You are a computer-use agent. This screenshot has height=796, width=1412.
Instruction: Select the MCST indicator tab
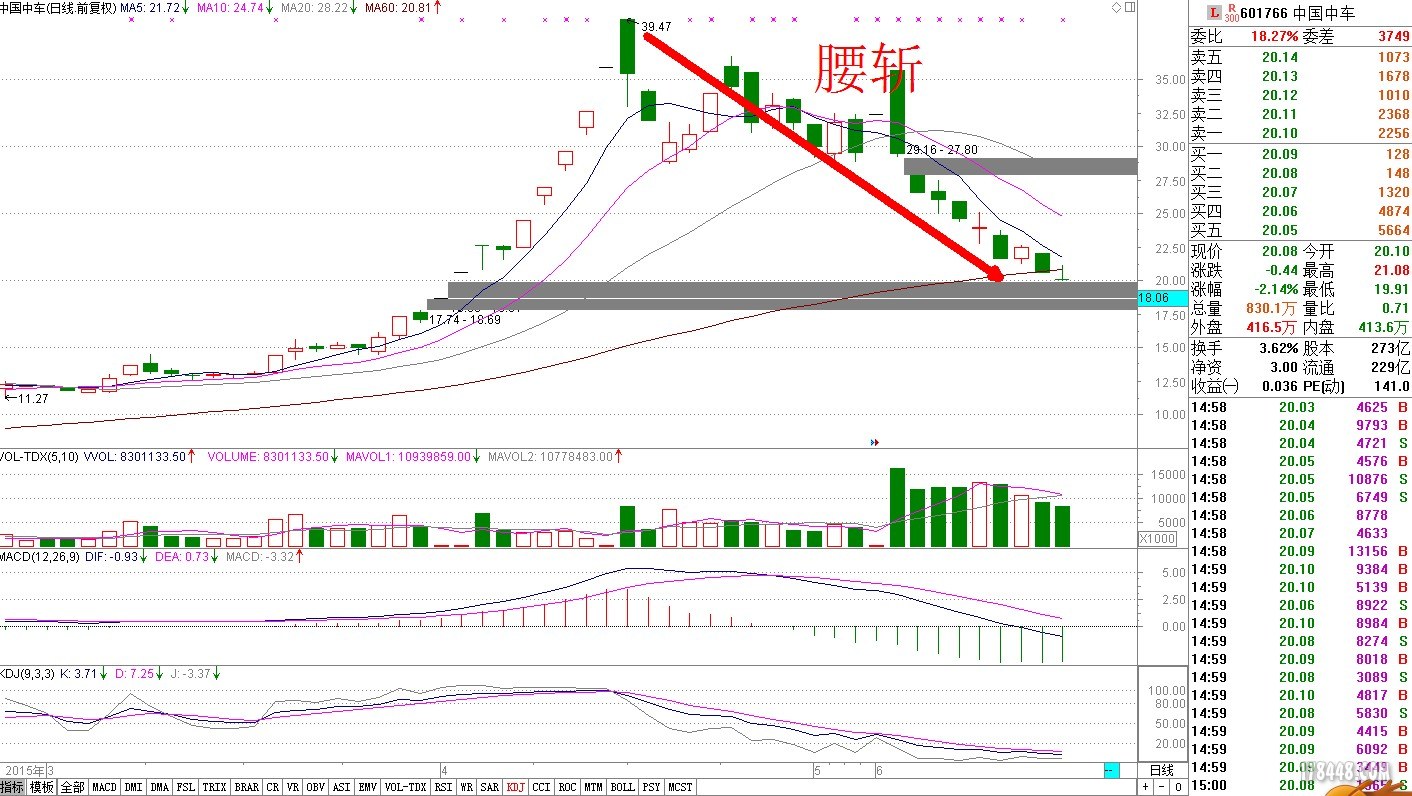tap(680, 787)
